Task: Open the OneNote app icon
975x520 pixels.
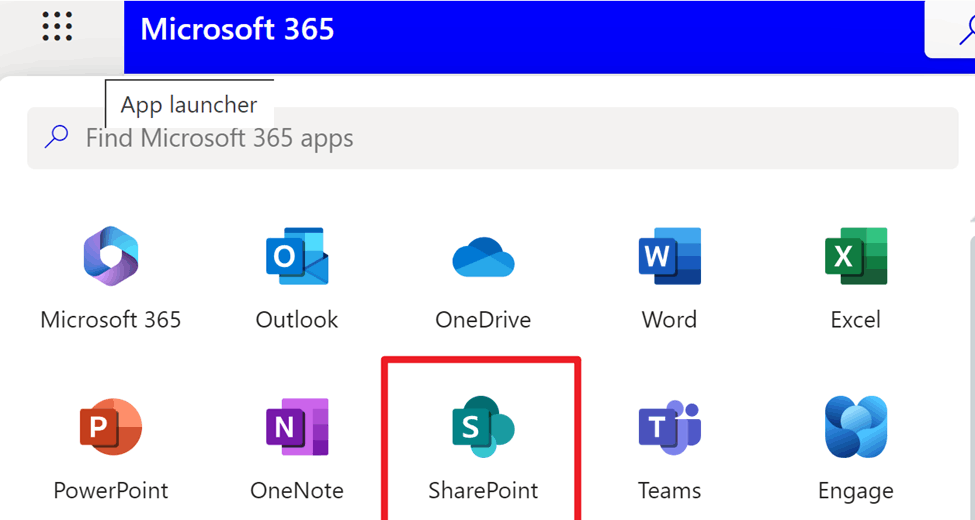Action: click(x=297, y=427)
